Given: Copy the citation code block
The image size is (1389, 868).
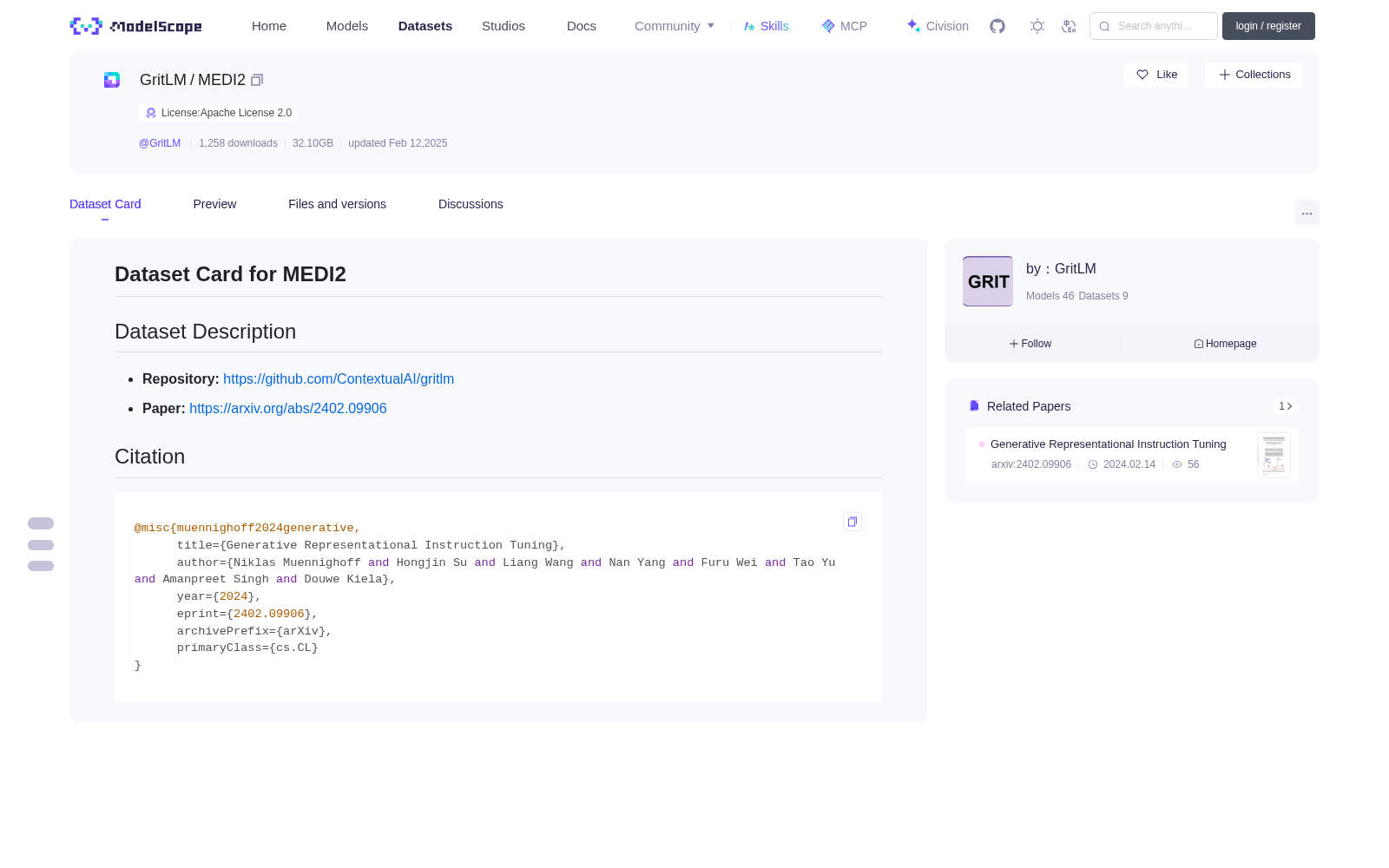Looking at the screenshot, I should click(x=852, y=522).
